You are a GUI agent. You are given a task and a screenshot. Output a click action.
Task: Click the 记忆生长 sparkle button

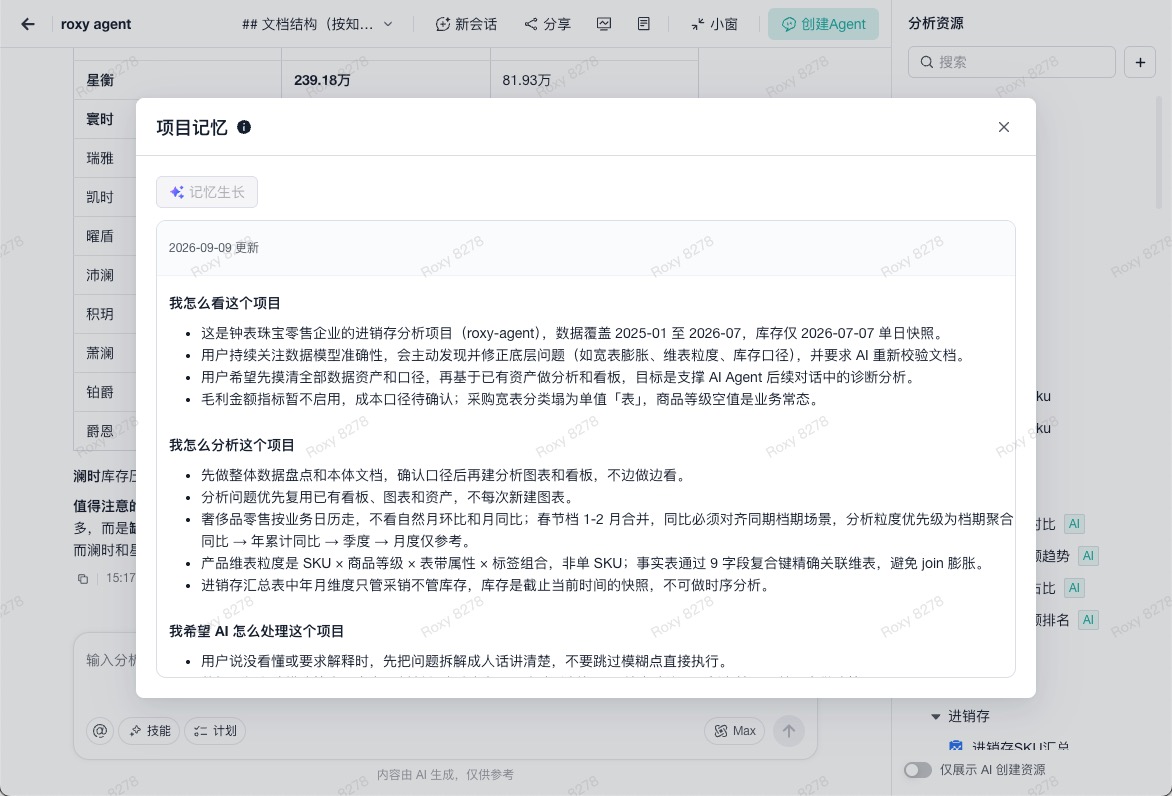[207, 192]
